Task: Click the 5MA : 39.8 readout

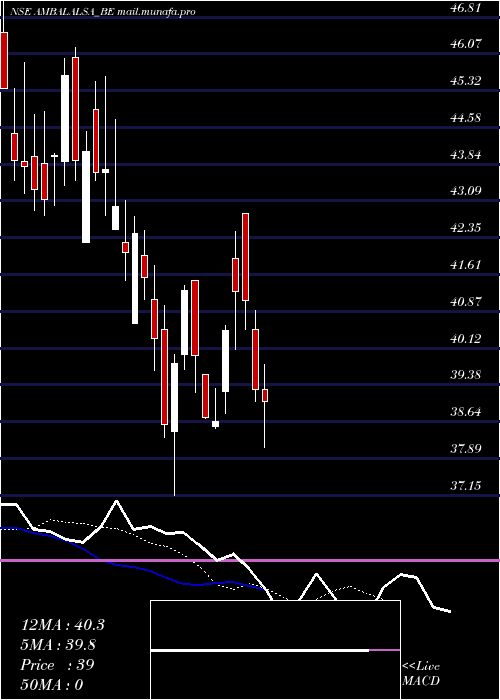Action: click(x=58, y=645)
